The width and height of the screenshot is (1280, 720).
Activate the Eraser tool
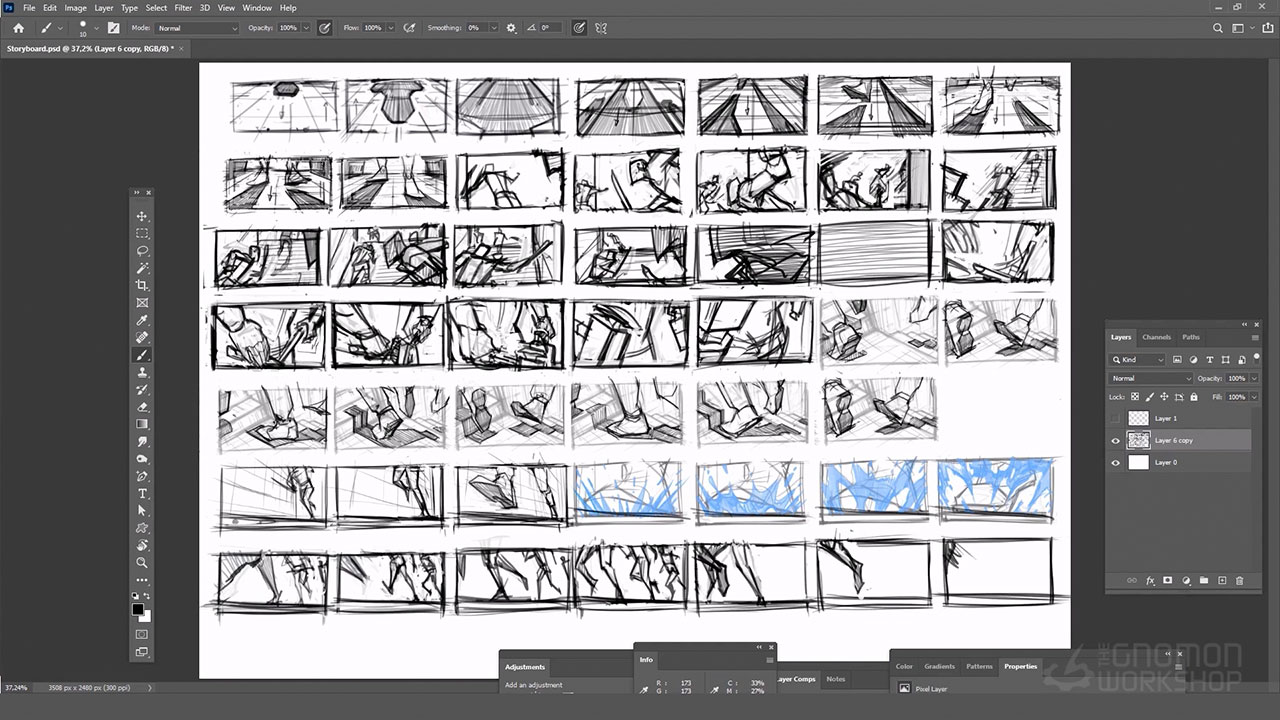[x=142, y=407]
